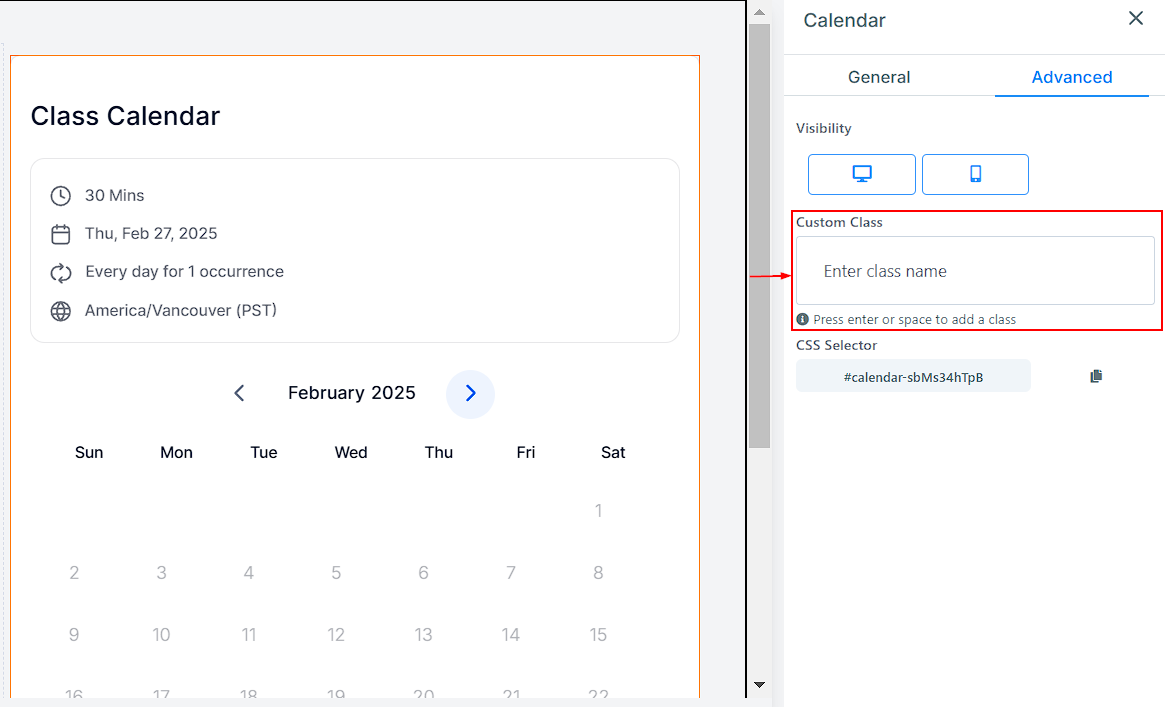Copy the CSS selector to clipboard

1096,376
